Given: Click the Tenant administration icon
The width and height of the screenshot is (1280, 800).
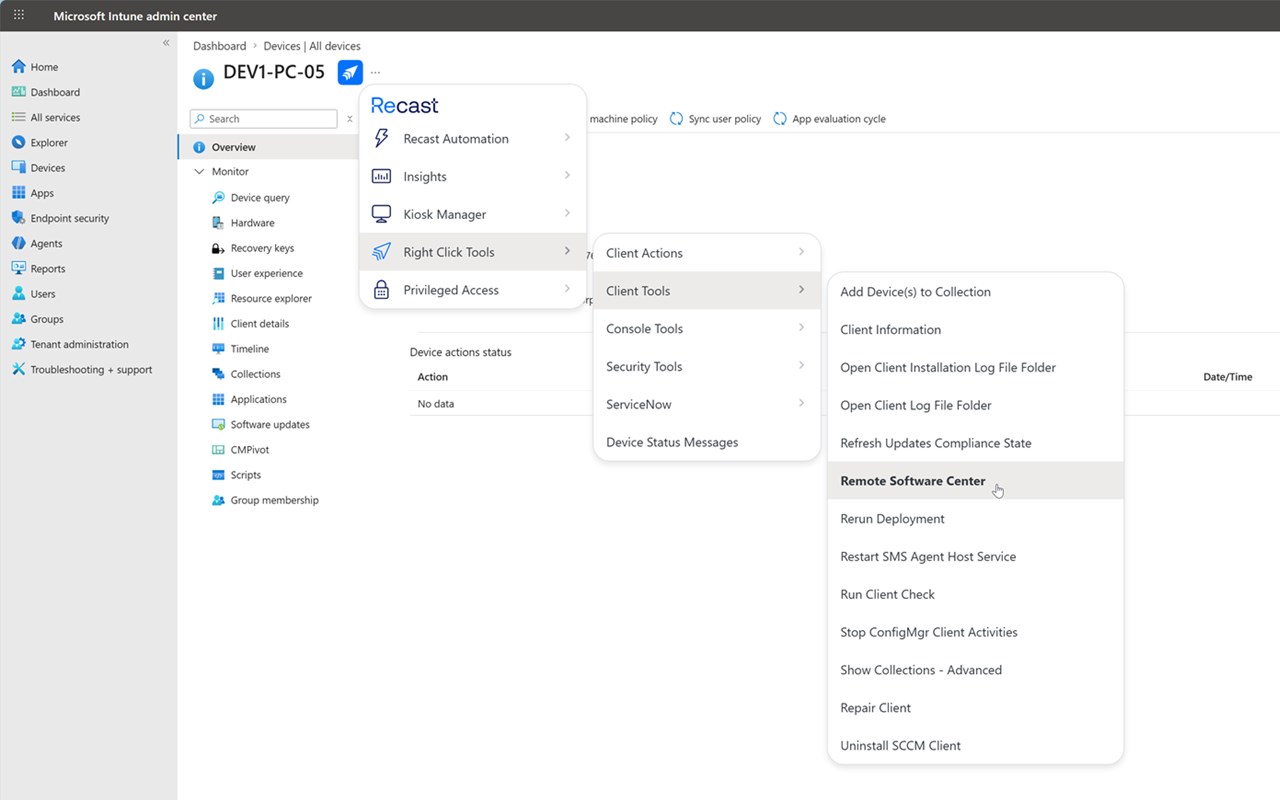Looking at the screenshot, I should point(18,344).
